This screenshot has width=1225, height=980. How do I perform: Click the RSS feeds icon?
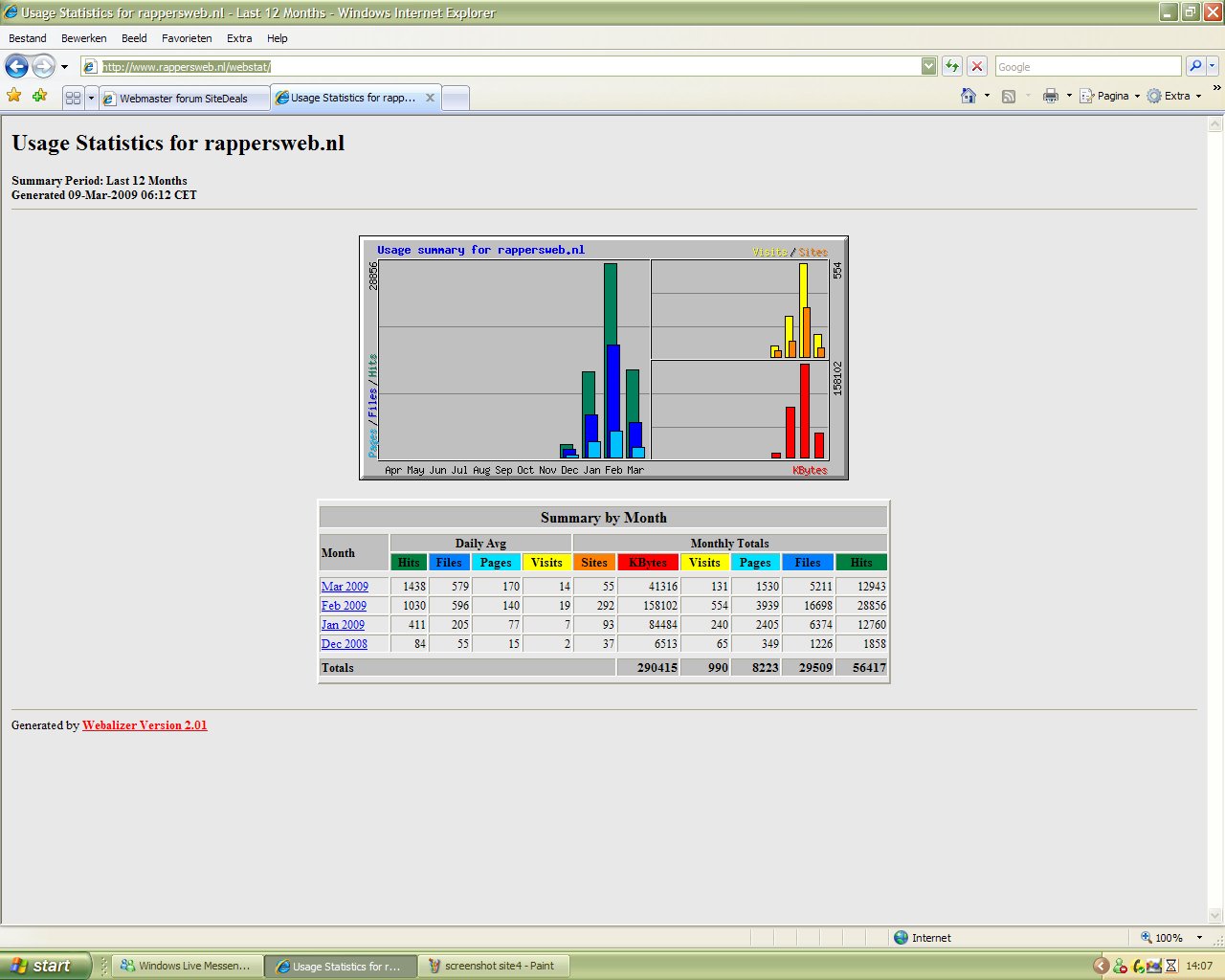tap(1008, 96)
